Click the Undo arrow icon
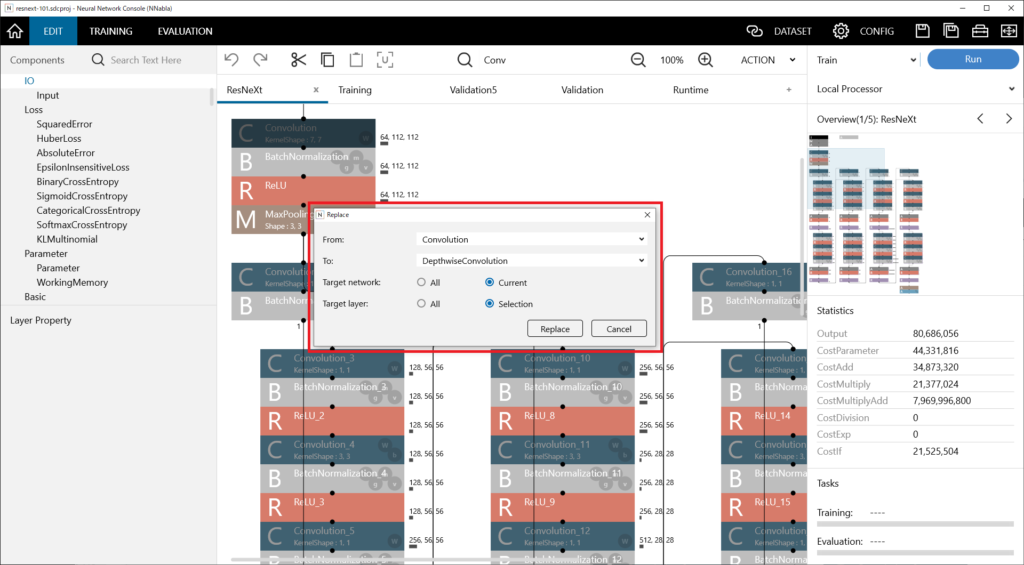1024x565 pixels. [x=232, y=59]
